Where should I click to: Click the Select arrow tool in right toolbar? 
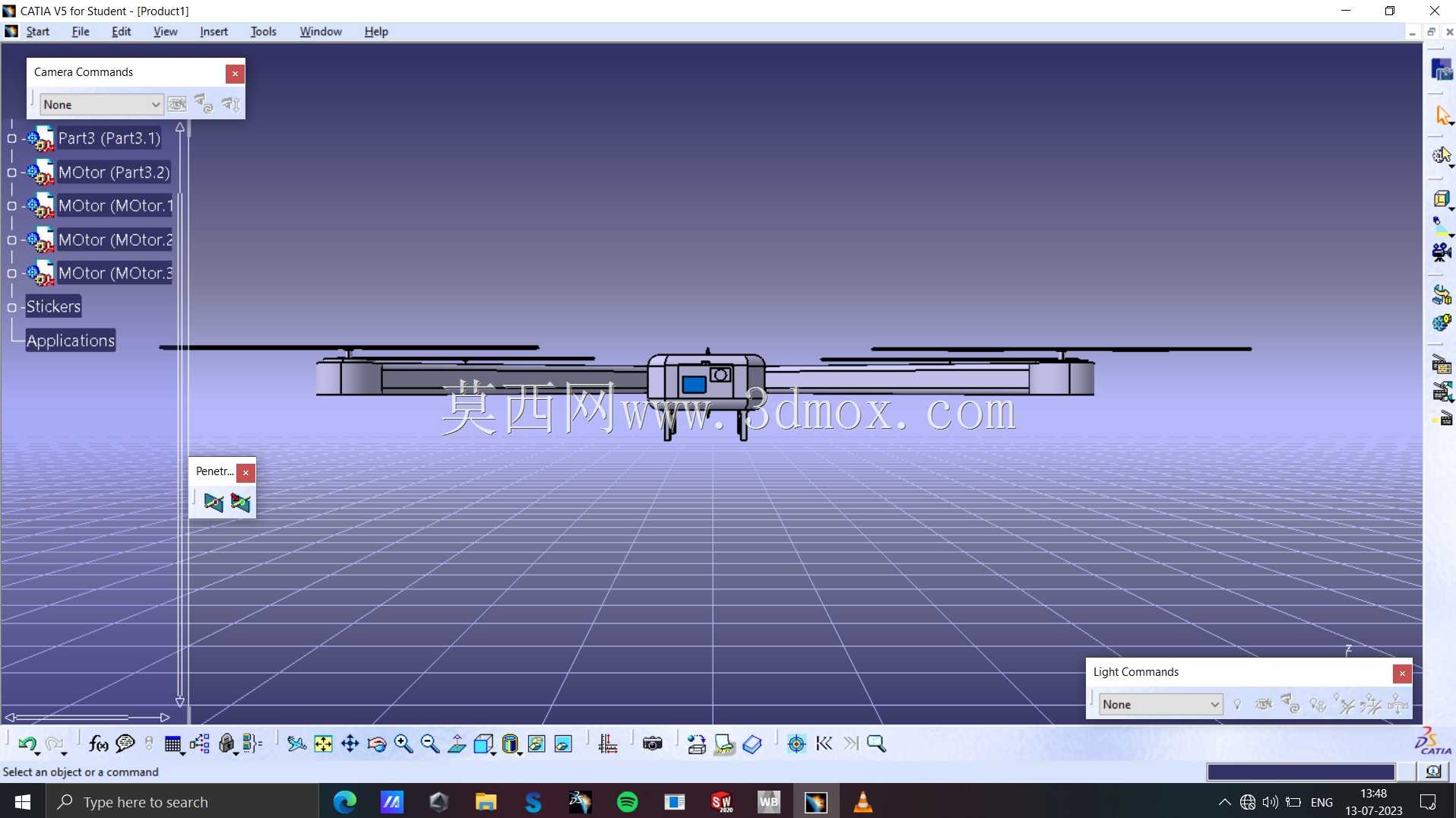[x=1442, y=115]
